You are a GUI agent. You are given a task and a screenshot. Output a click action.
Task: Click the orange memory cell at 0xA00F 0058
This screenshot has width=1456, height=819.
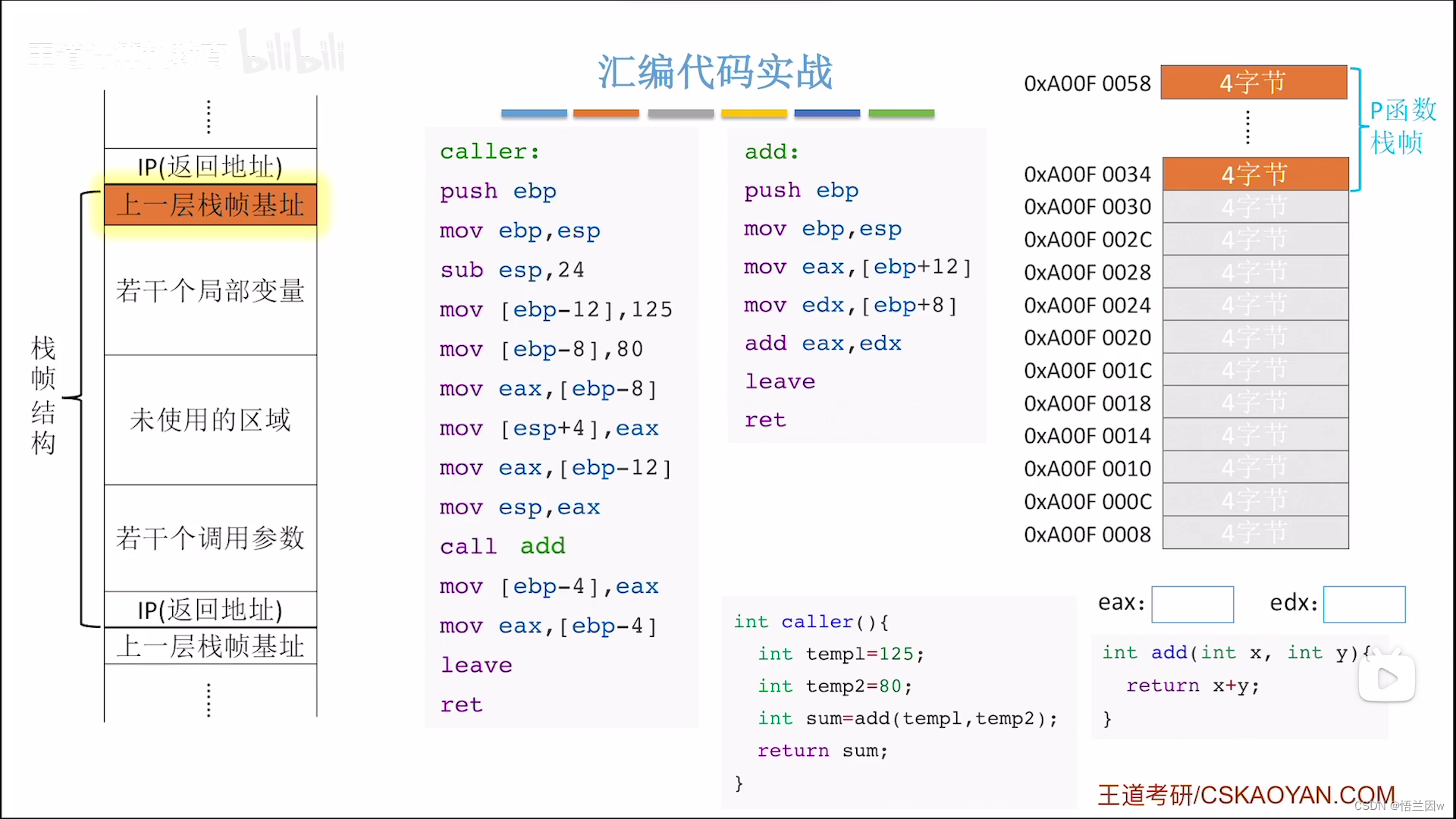click(x=1253, y=83)
